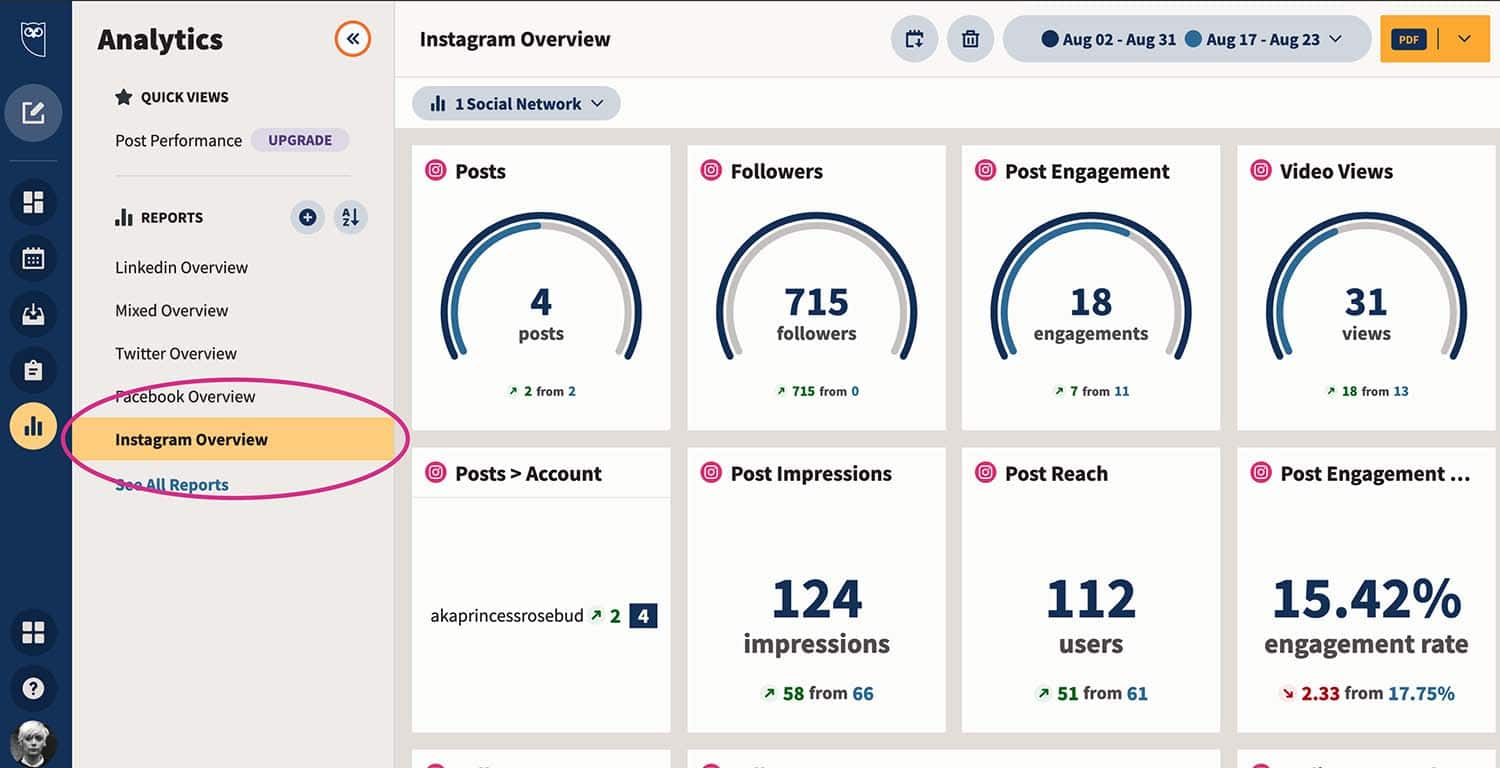
Task: Open the Facebook Overview report
Action: point(185,396)
